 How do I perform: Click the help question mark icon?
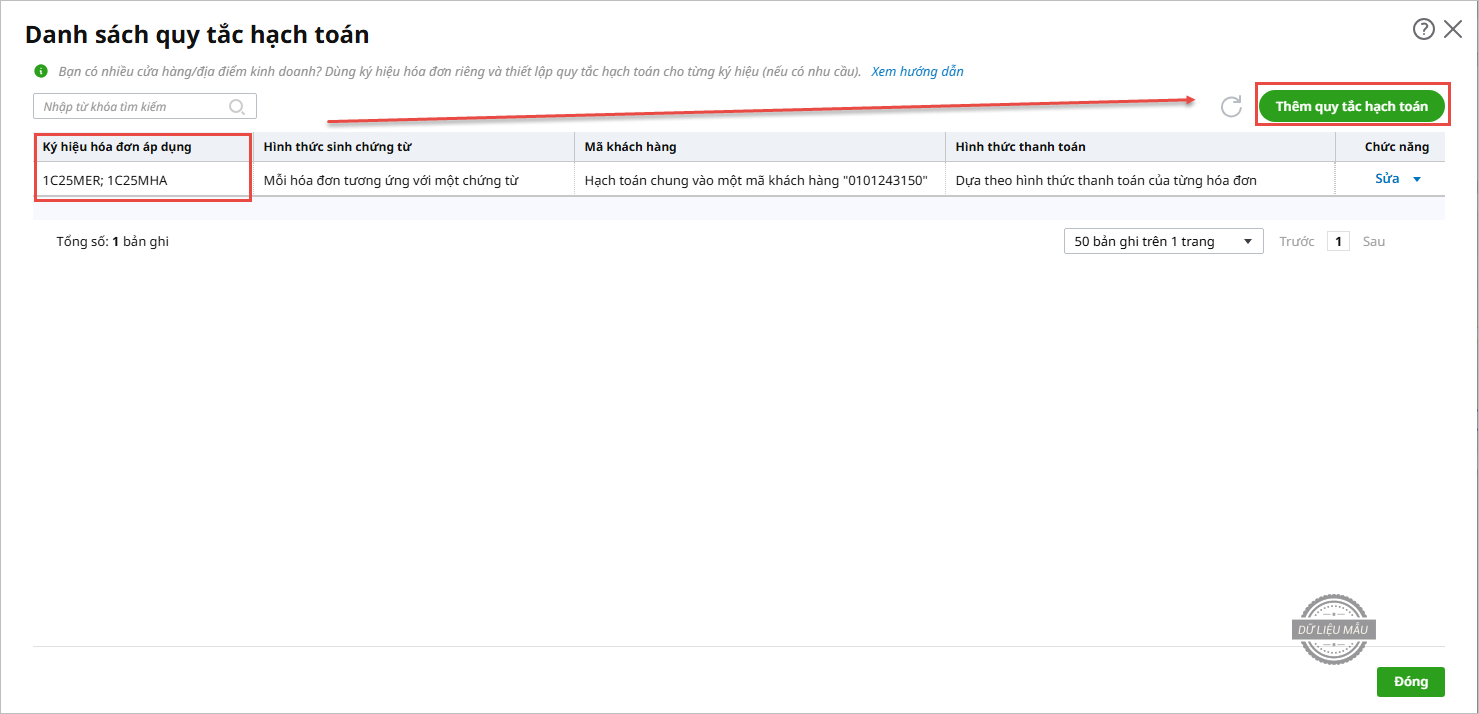click(x=1423, y=30)
